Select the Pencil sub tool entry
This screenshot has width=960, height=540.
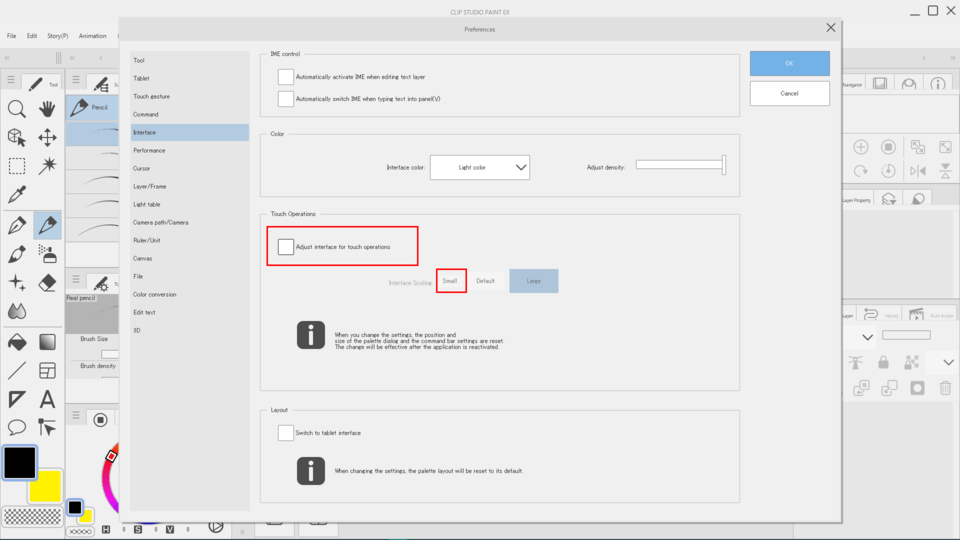[92, 108]
